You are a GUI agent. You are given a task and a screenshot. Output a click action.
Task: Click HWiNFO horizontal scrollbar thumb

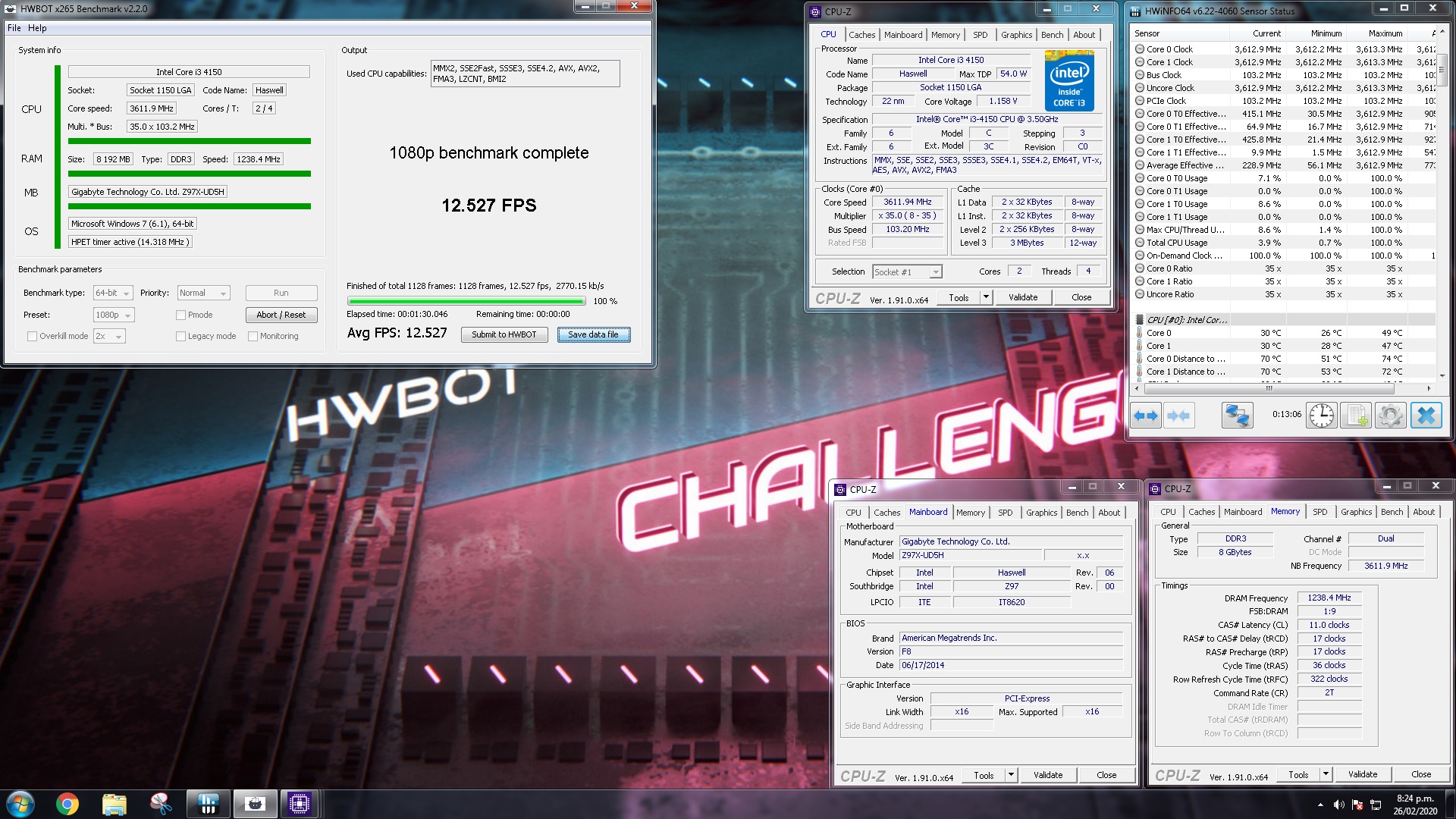point(1269,388)
